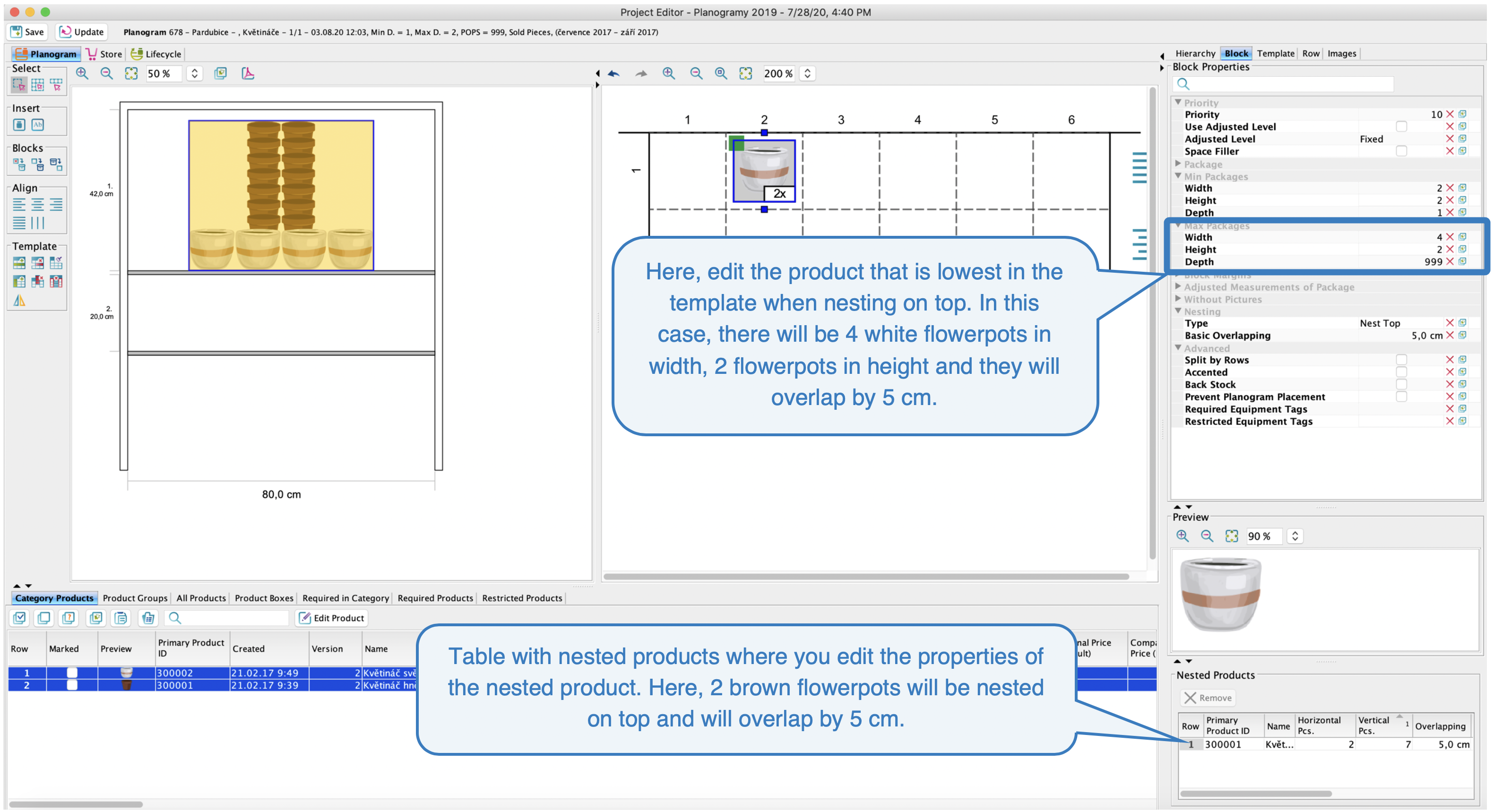Toggle Marked checkbox for product 300001

72,685
